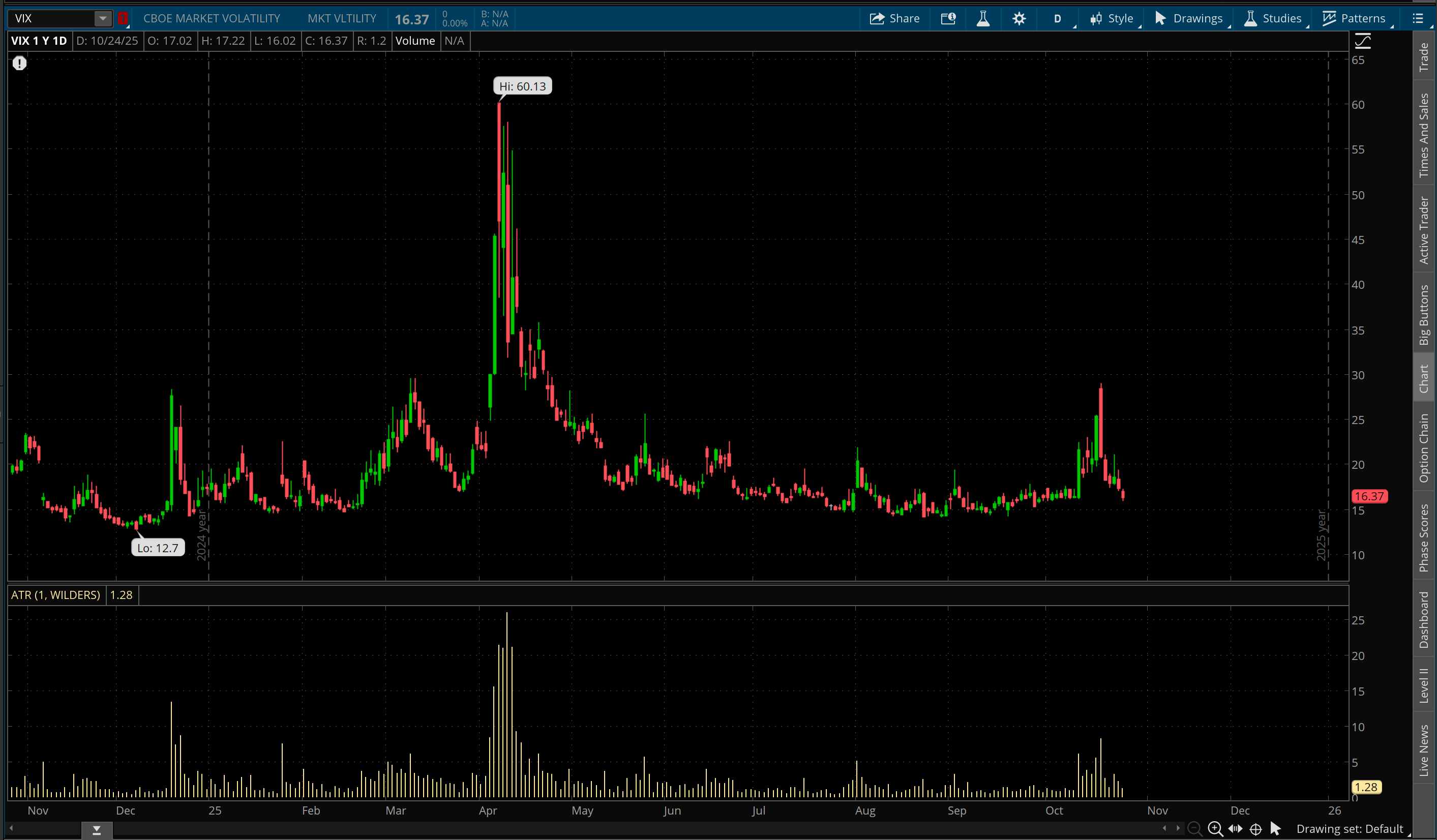The width and height of the screenshot is (1437, 840).
Task: Click the Share button
Action: pyautogui.click(x=894, y=19)
